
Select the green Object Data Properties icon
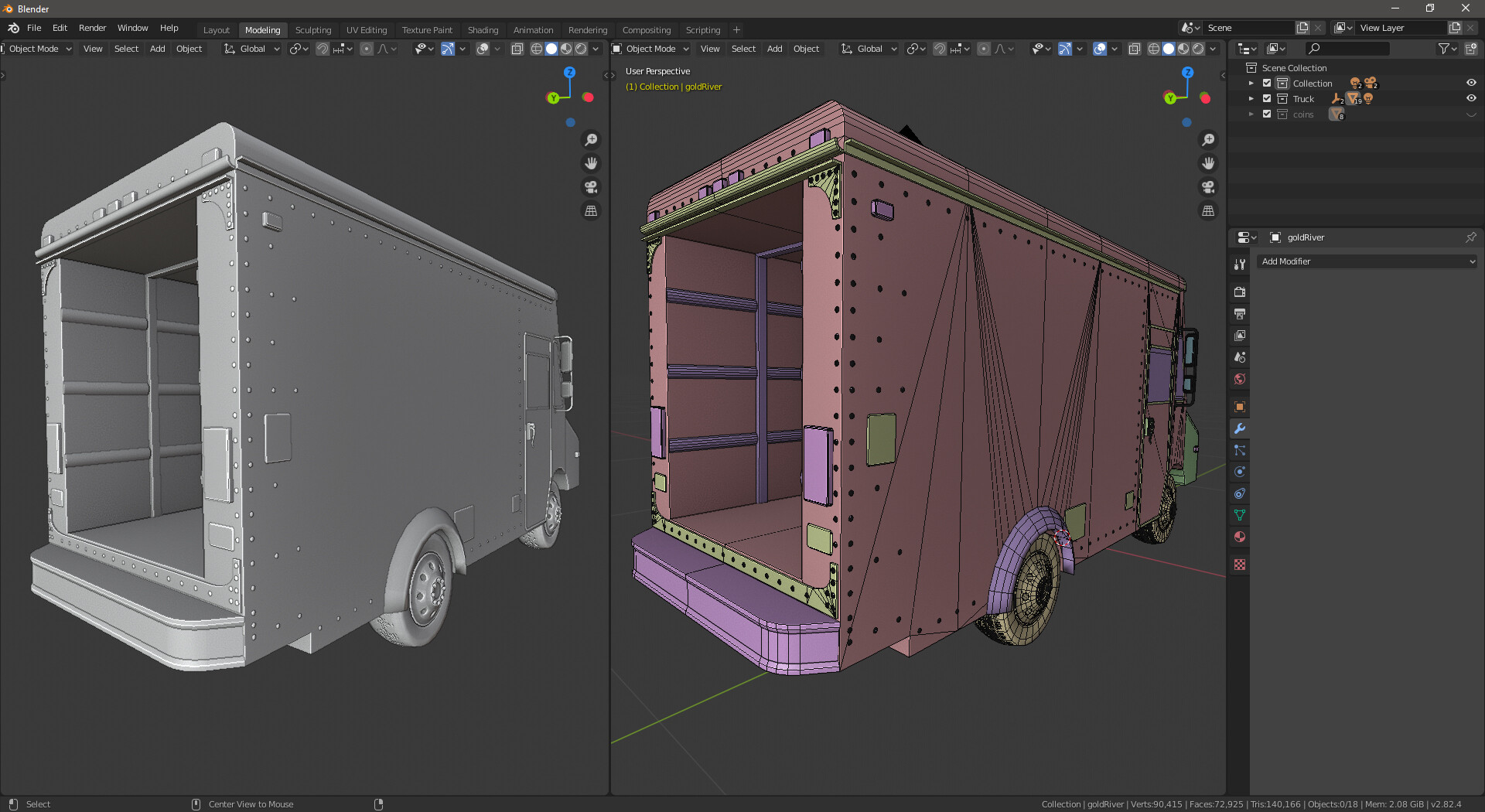point(1239,514)
